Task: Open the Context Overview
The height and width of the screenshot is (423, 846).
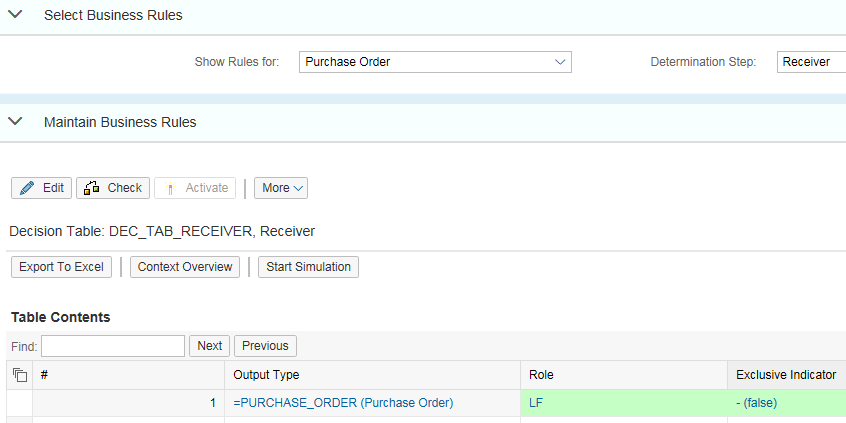Action: coord(185,267)
